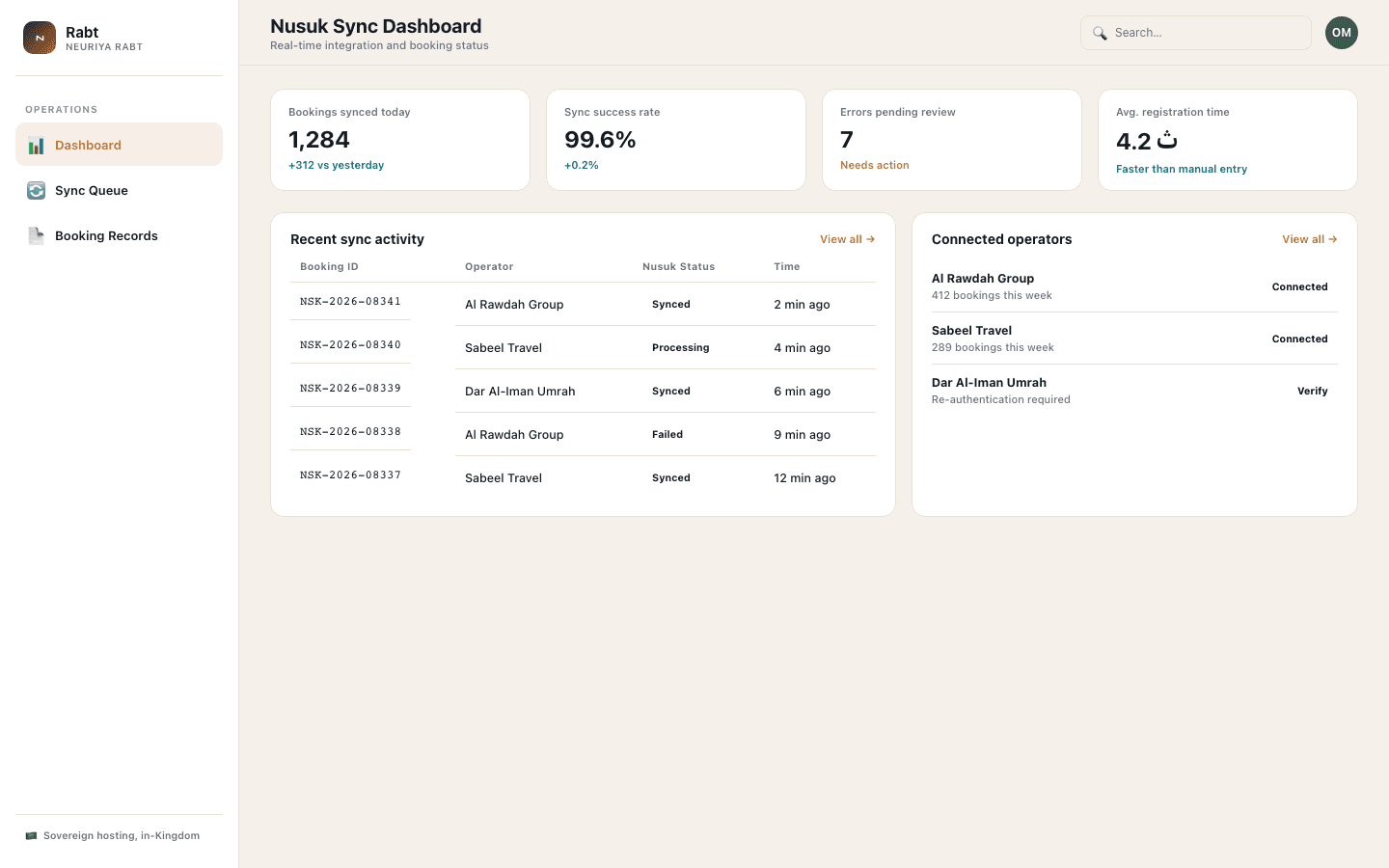This screenshot has width=1389, height=868.
Task: Click the Verify button for Dar Al-Iman Umrah
Action: 1313,391
